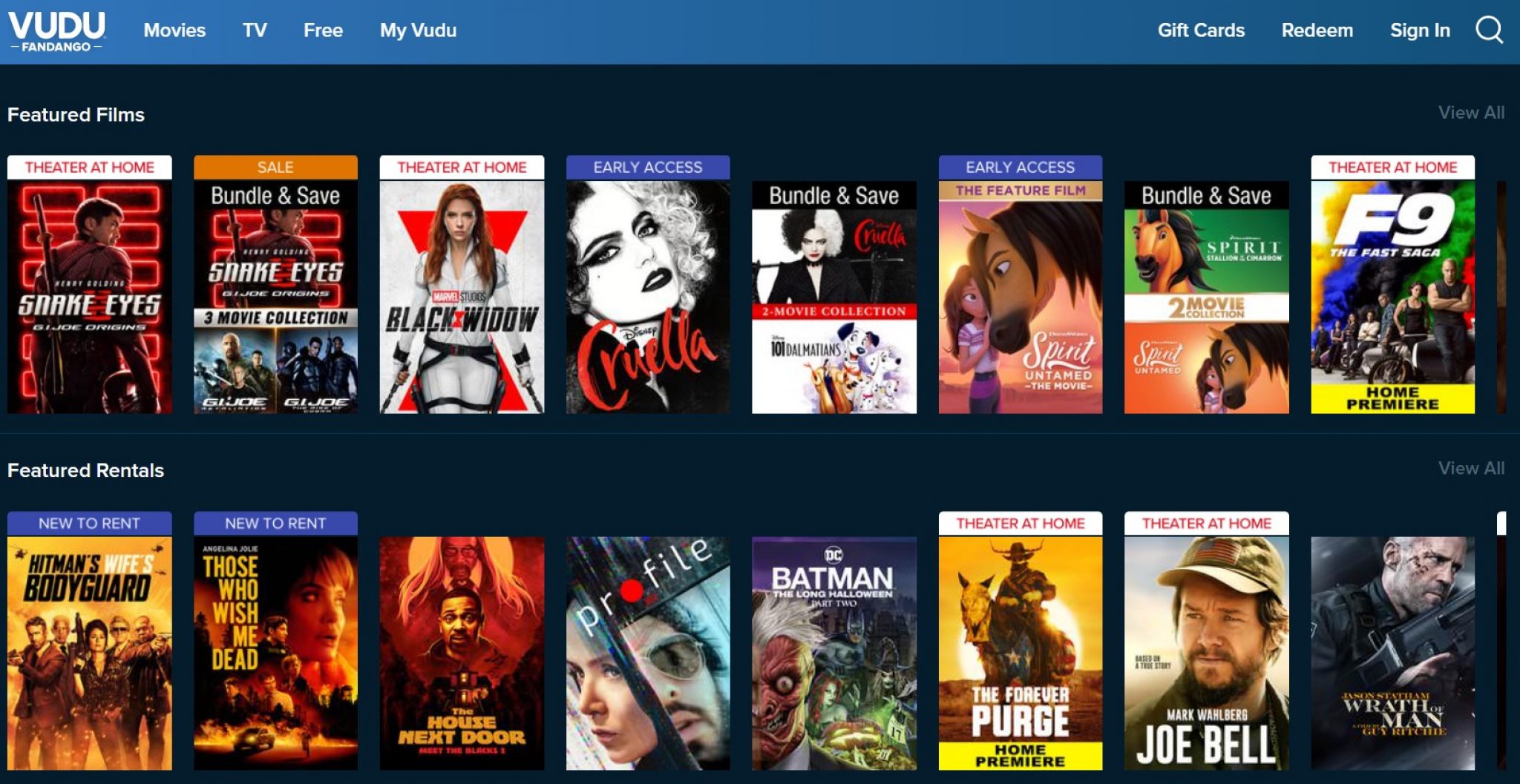Click the Vudu Fandango logo
This screenshot has height=784, width=1520.
pos(57,31)
